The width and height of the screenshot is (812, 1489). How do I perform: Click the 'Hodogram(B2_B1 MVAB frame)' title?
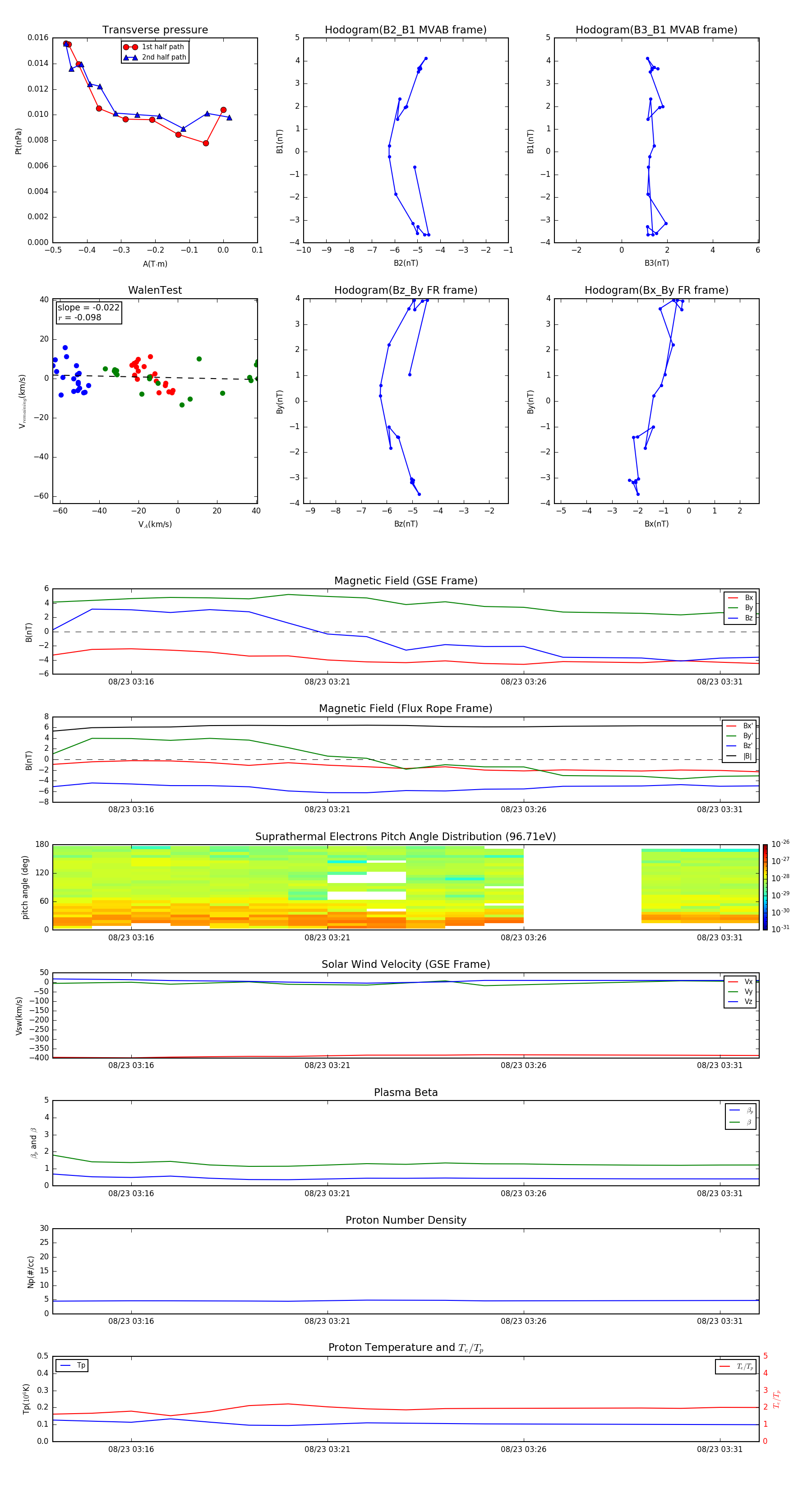(405, 30)
